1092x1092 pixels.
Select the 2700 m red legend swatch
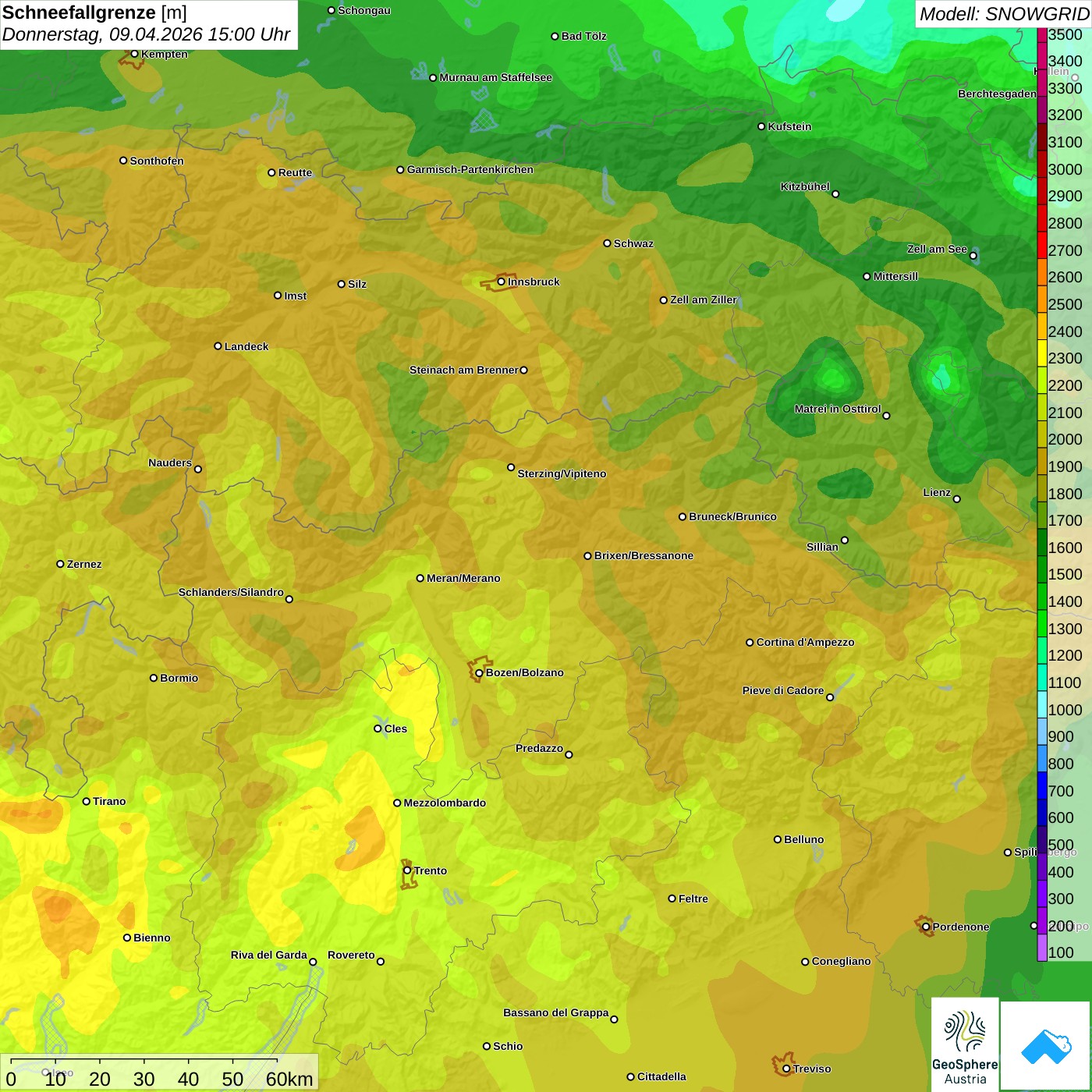click(x=1042, y=245)
